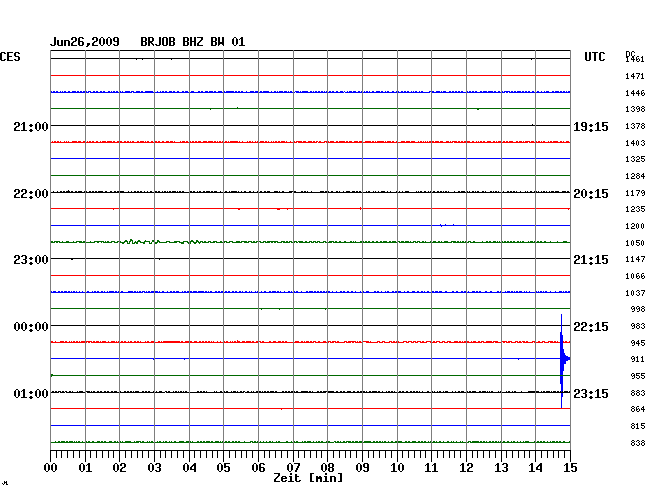The height and width of the screenshot is (494, 650).
Task: Click the 05 minute axis label
Action: tap(223, 468)
